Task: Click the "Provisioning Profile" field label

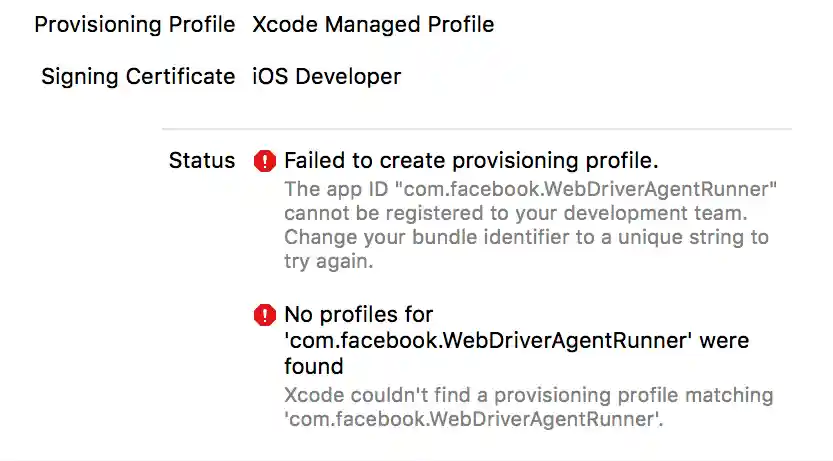Action: pos(135,24)
